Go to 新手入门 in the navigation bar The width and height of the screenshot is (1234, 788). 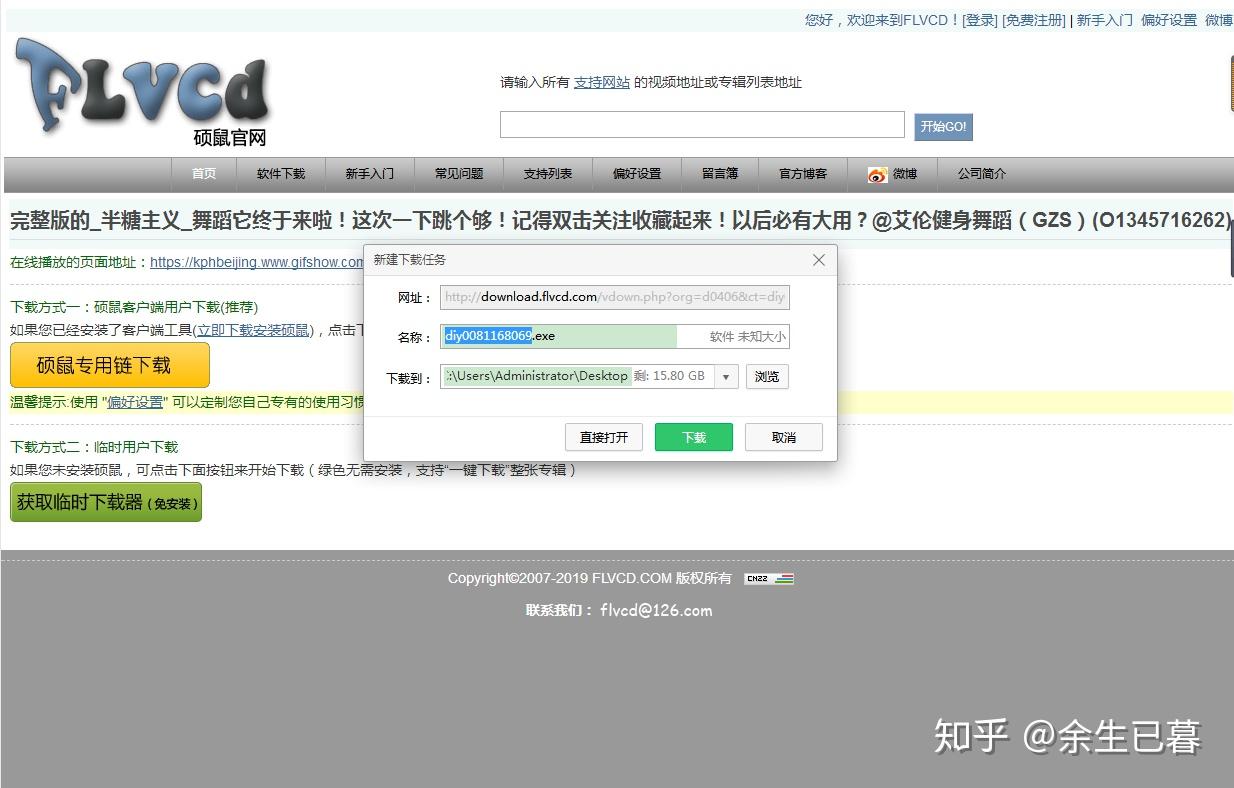point(370,174)
